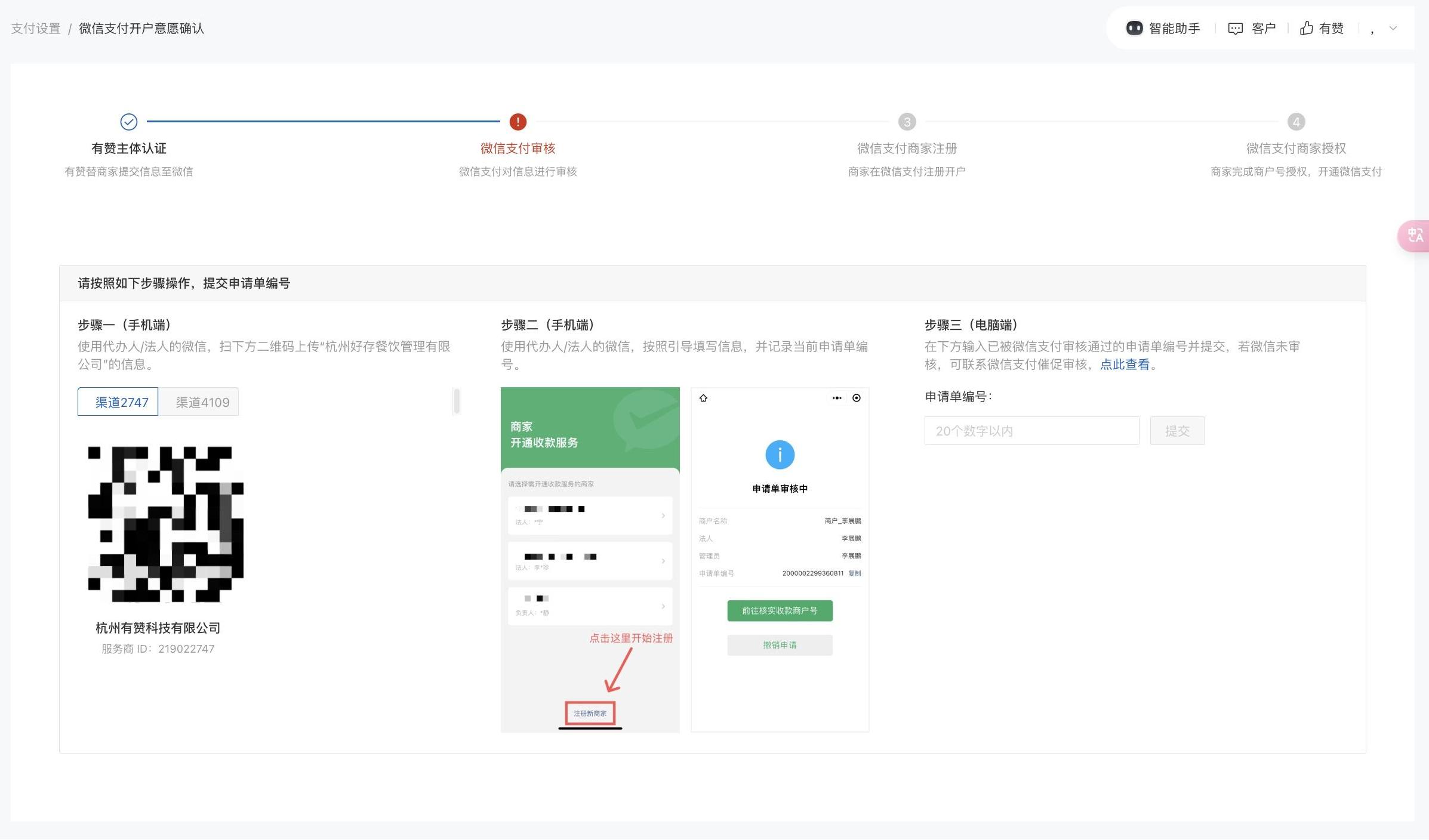1429x840 pixels.
Task: Click the 智能助手 robot assistant icon
Action: [x=1135, y=28]
